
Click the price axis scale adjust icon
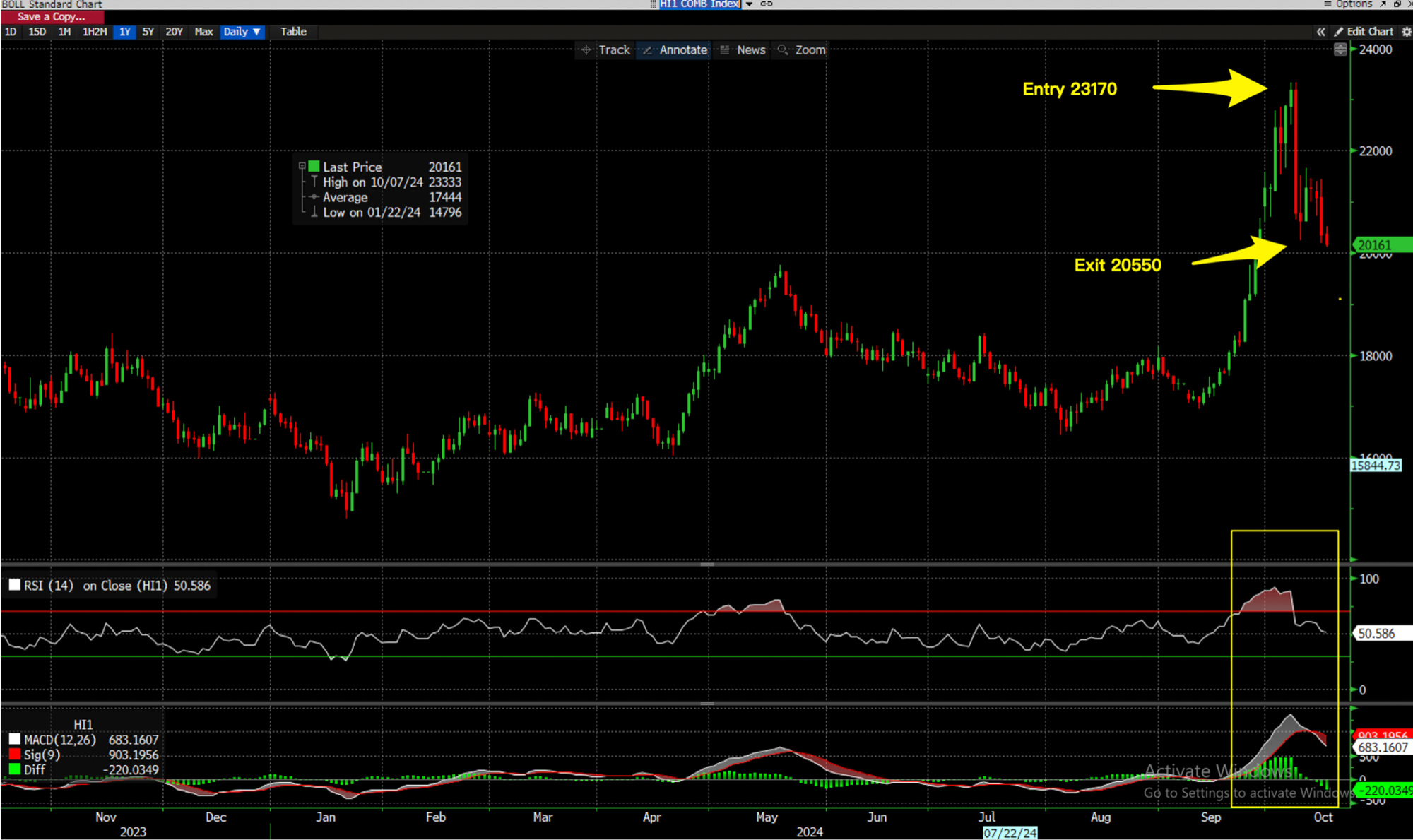pos(1340,49)
